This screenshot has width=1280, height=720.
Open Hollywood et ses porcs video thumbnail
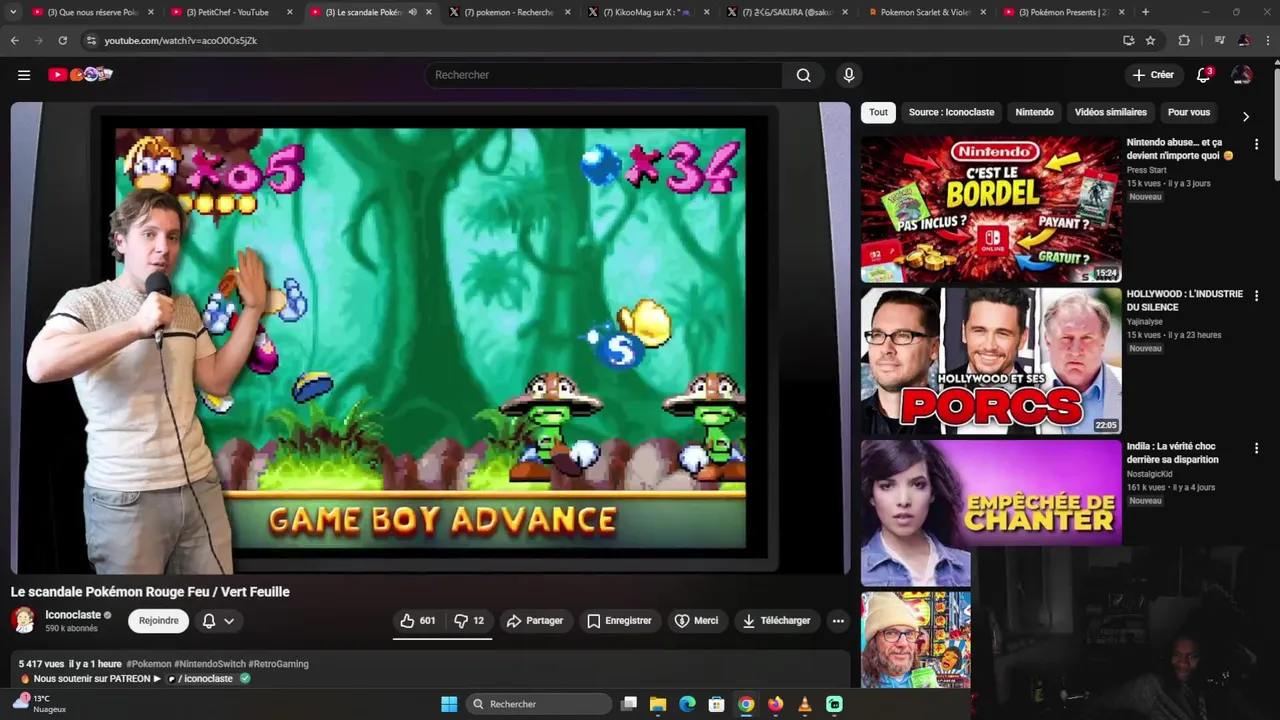(991, 361)
